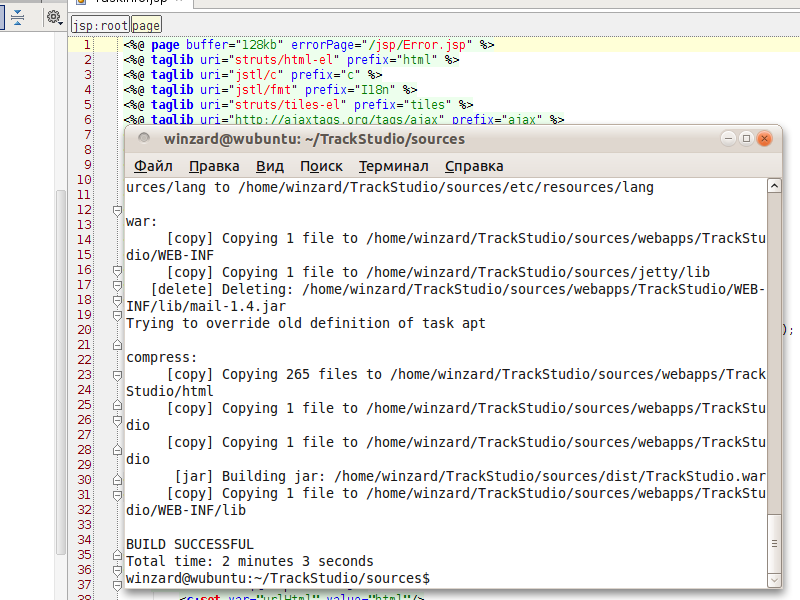Click the terminal window's title bar icon
Viewport: 800px width, 600px height.
(x=144, y=139)
